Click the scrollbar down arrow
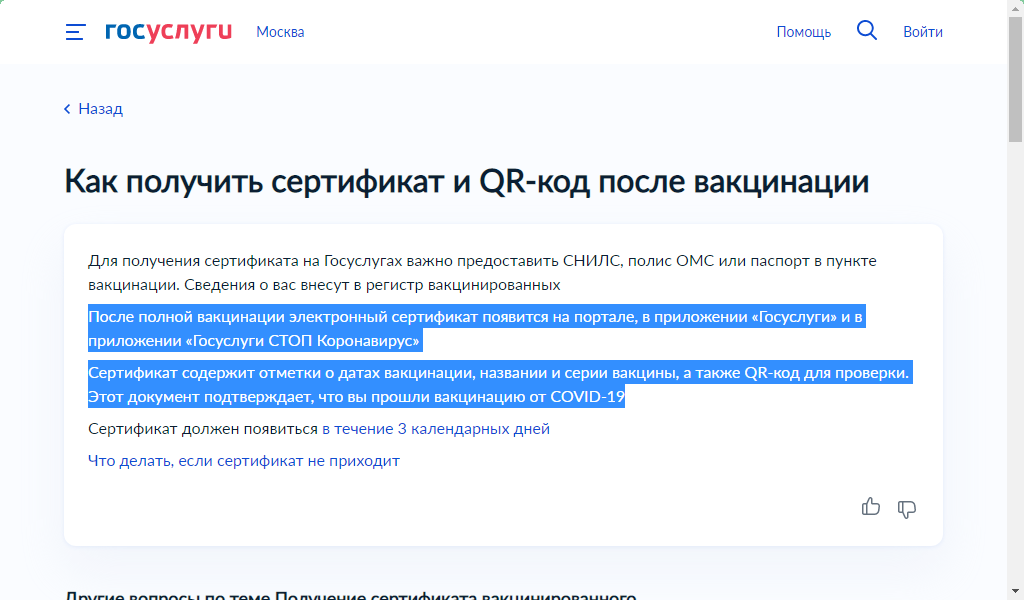The image size is (1024, 600). pyautogui.click(x=1016, y=593)
